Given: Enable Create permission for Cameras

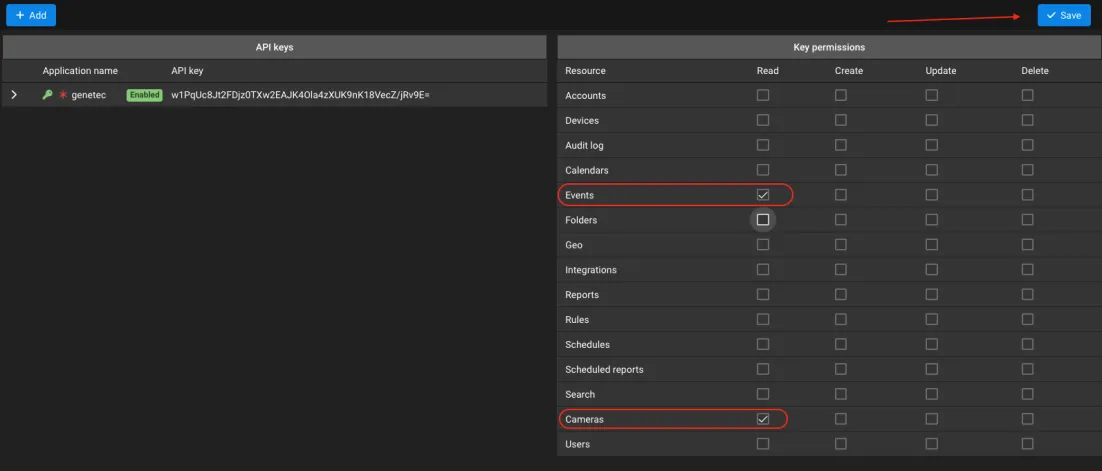Looking at the screenshot, I should (x=841, y=419).
